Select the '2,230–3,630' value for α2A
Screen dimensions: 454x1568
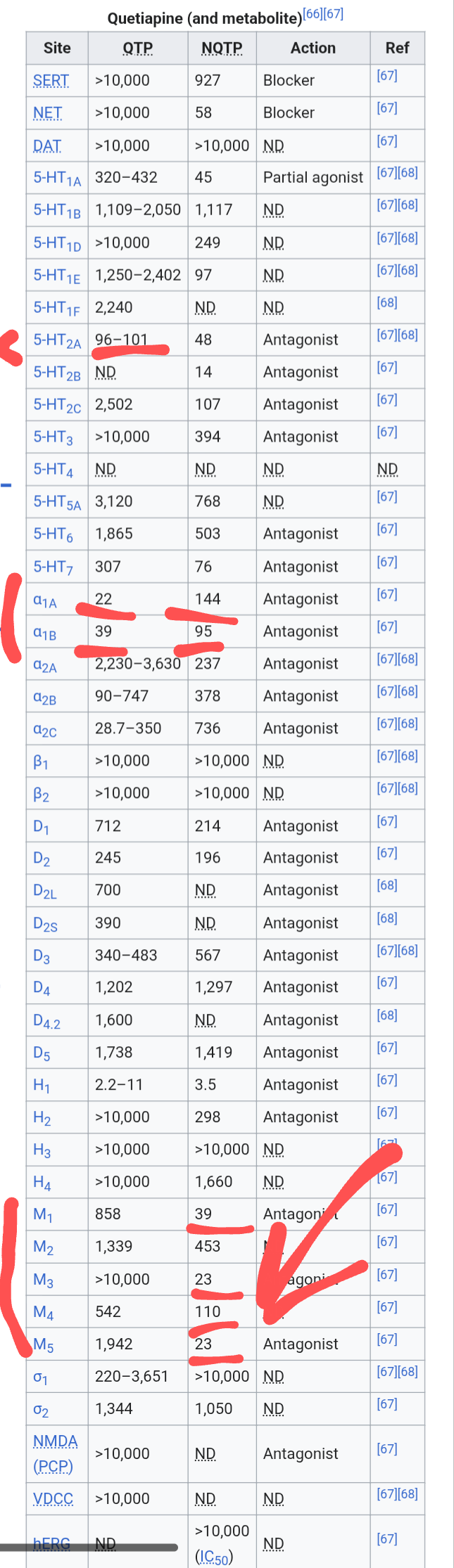[x=138, y=664]
